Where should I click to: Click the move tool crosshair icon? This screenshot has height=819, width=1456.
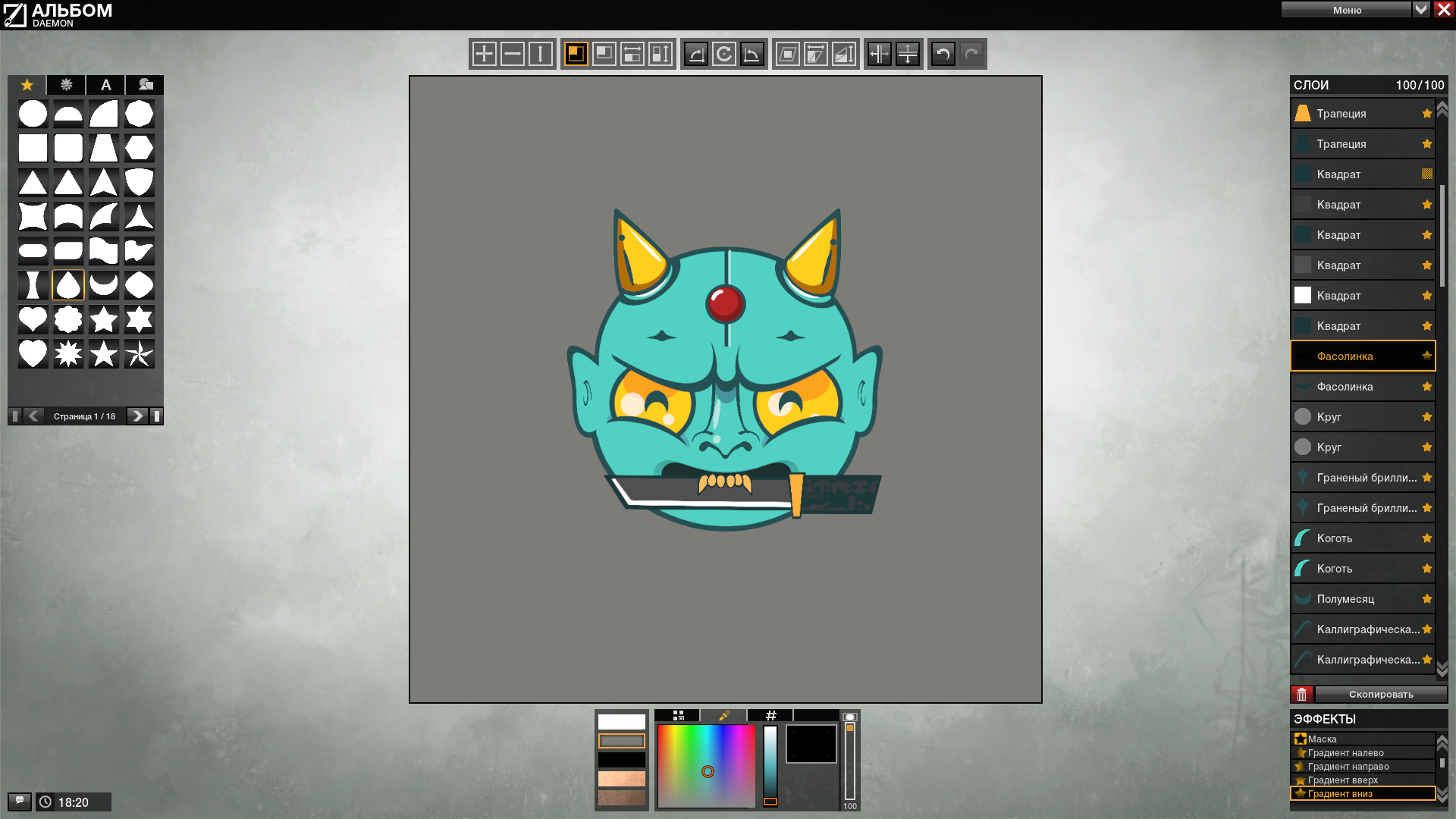coord(484,54)
